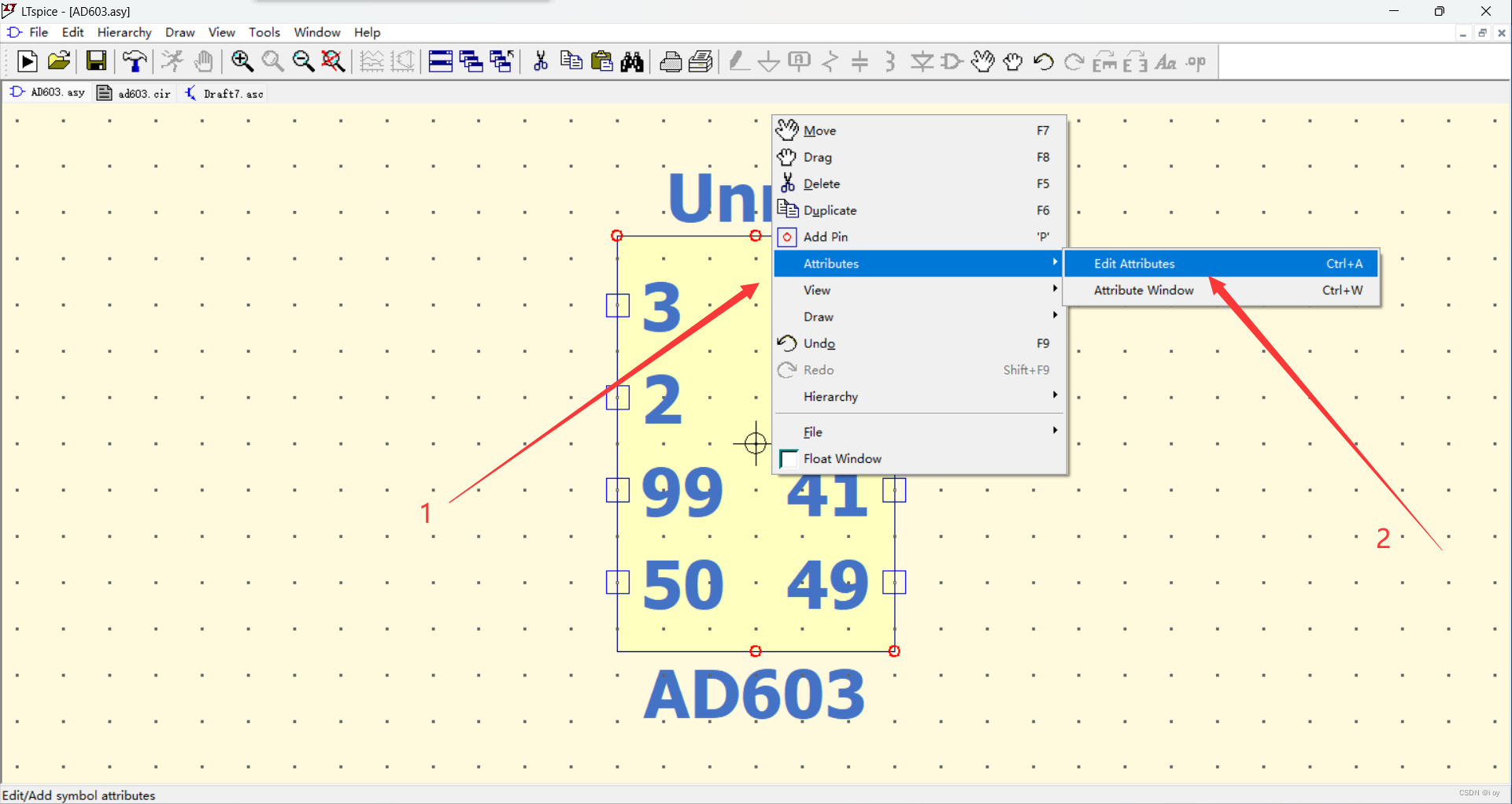Click the Tile Windows toolbar icon
This screenshot has height=804, width=1512.
coord(441,61)
